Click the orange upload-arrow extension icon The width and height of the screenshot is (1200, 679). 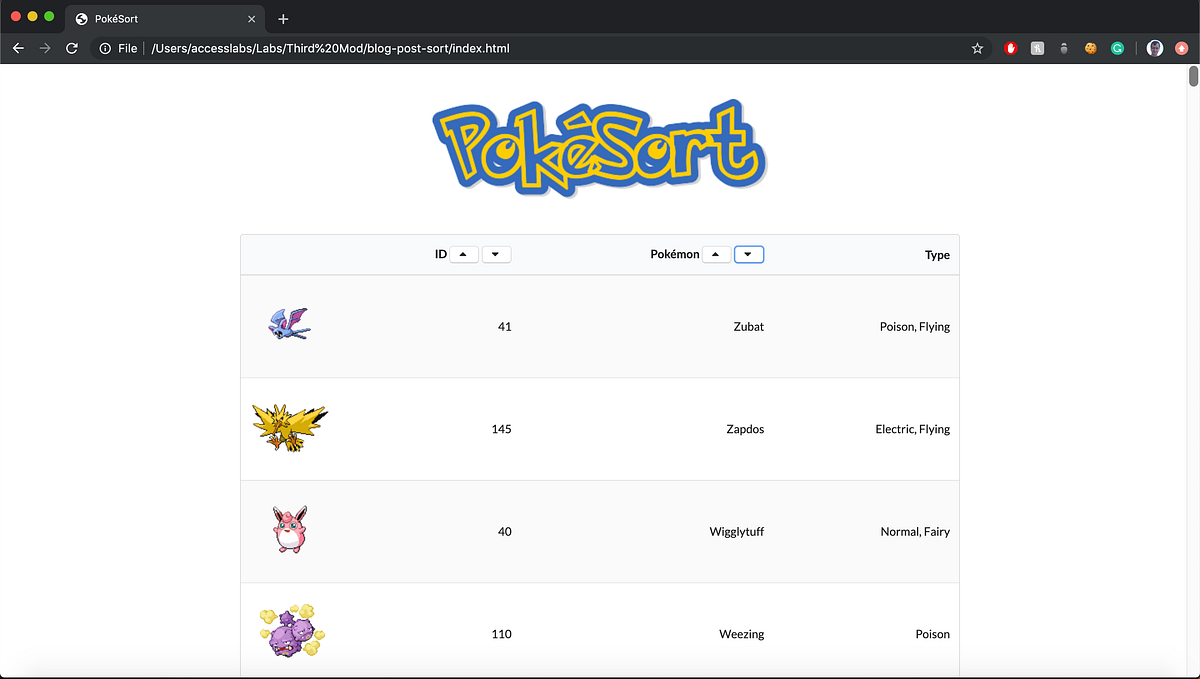(x=1182, y=47)
